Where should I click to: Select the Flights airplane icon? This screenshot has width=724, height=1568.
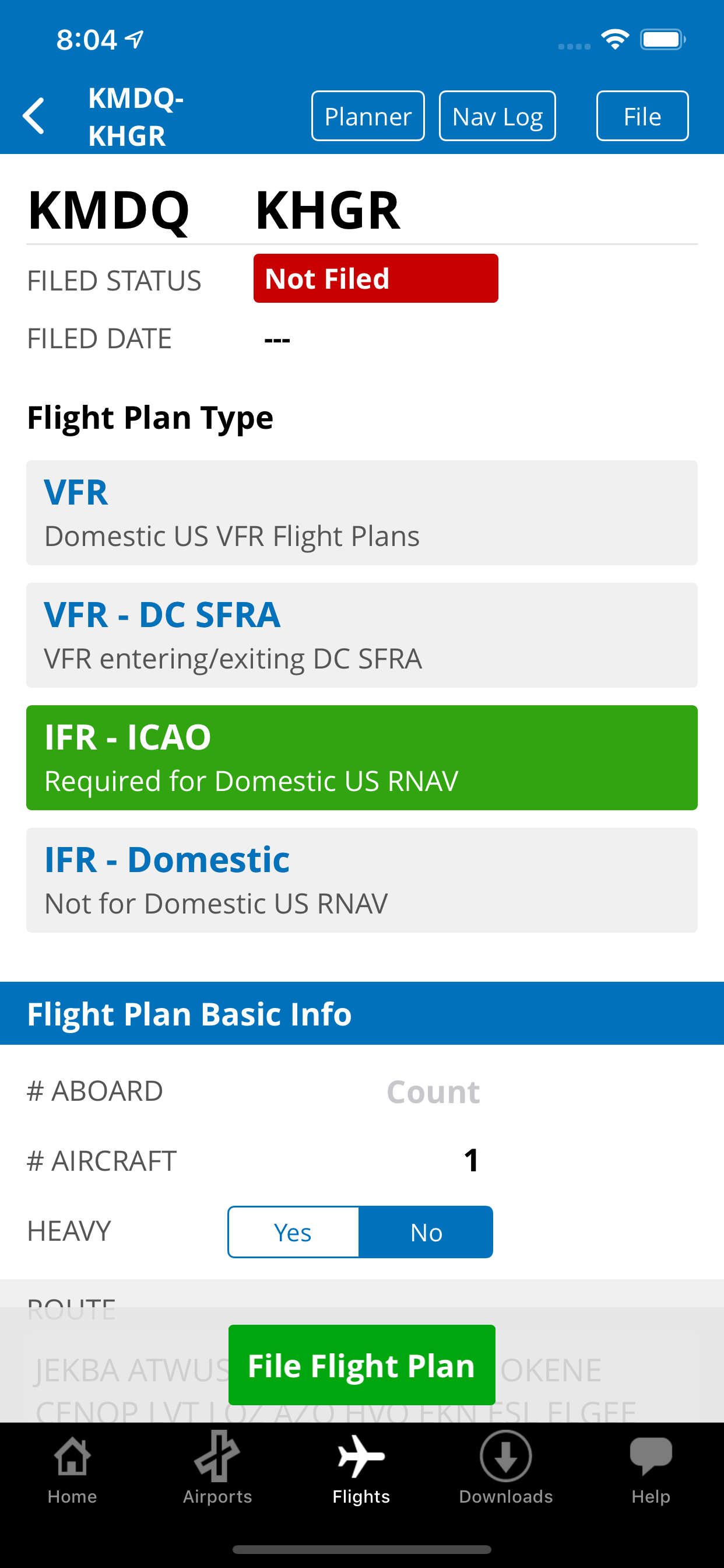[361, 1457]
